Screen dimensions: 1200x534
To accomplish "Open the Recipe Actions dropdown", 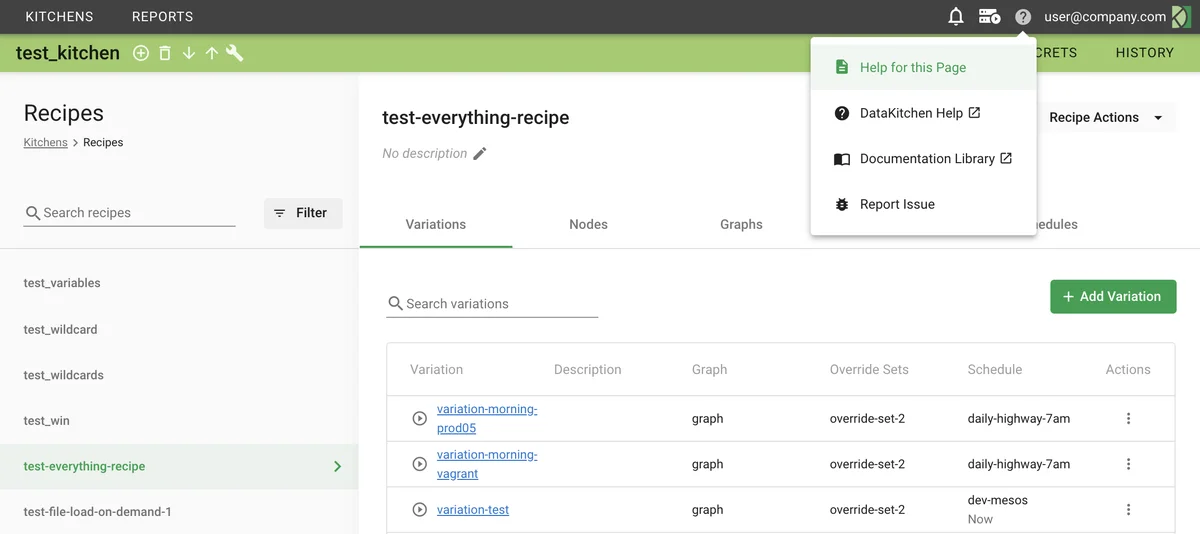I will (x=1106, y=118).
